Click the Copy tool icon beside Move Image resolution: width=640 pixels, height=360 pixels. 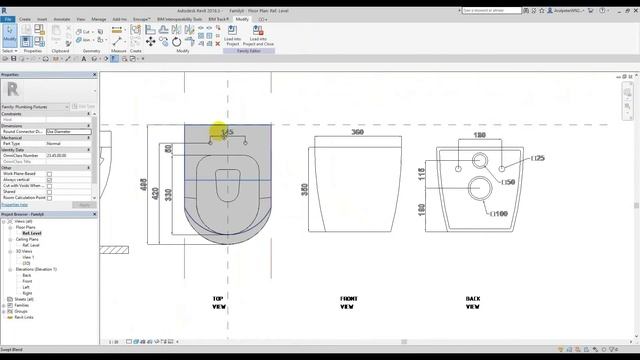[x=164, y=41]
